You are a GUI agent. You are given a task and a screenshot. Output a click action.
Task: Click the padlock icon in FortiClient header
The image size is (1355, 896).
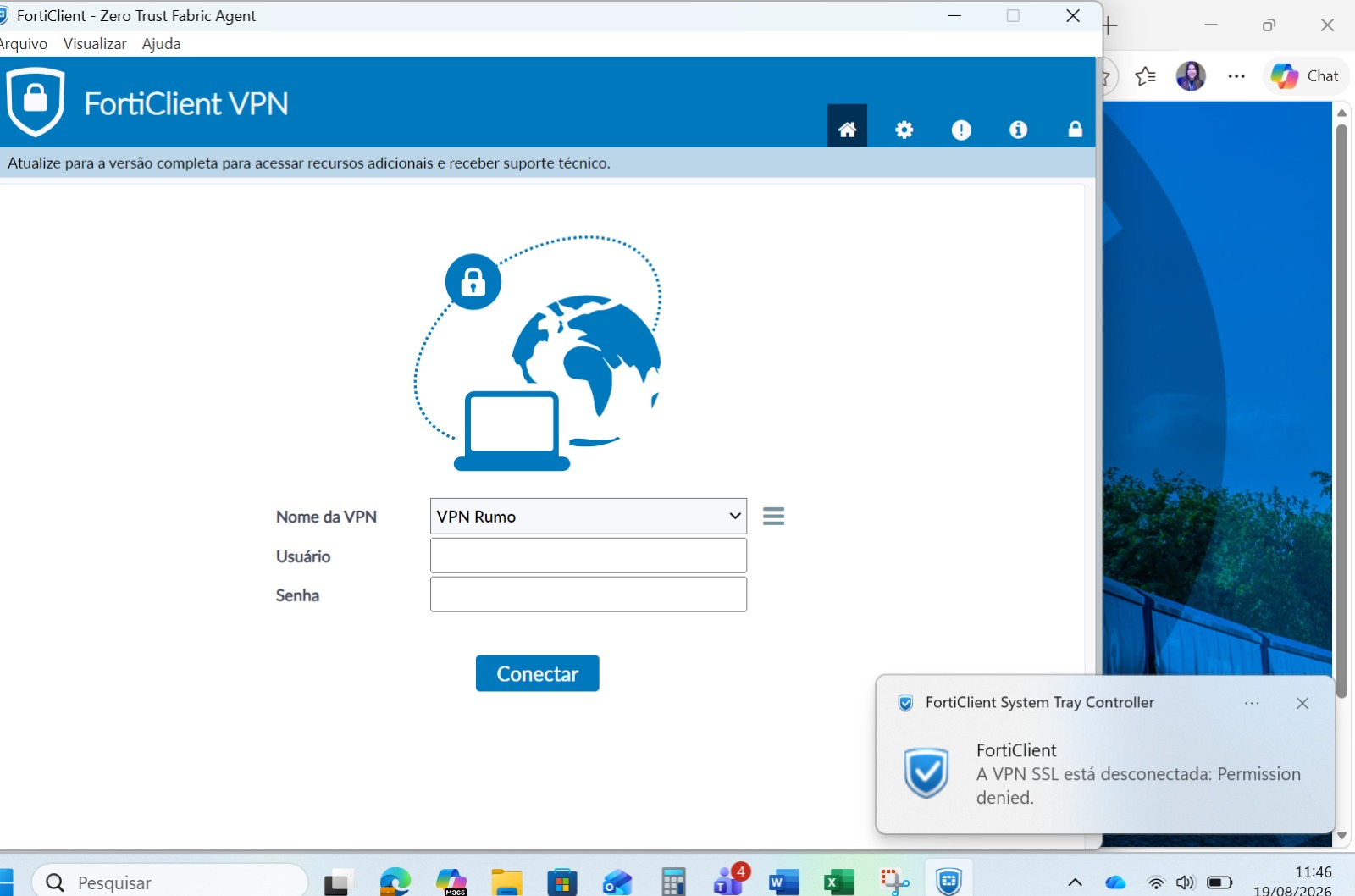pos(1075,129)
